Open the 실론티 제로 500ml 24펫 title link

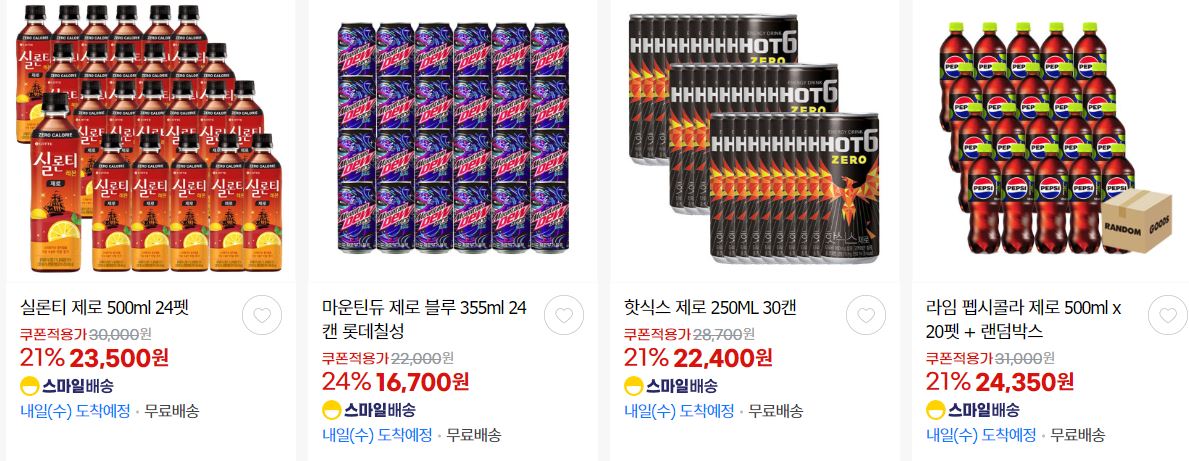(104, 308)
